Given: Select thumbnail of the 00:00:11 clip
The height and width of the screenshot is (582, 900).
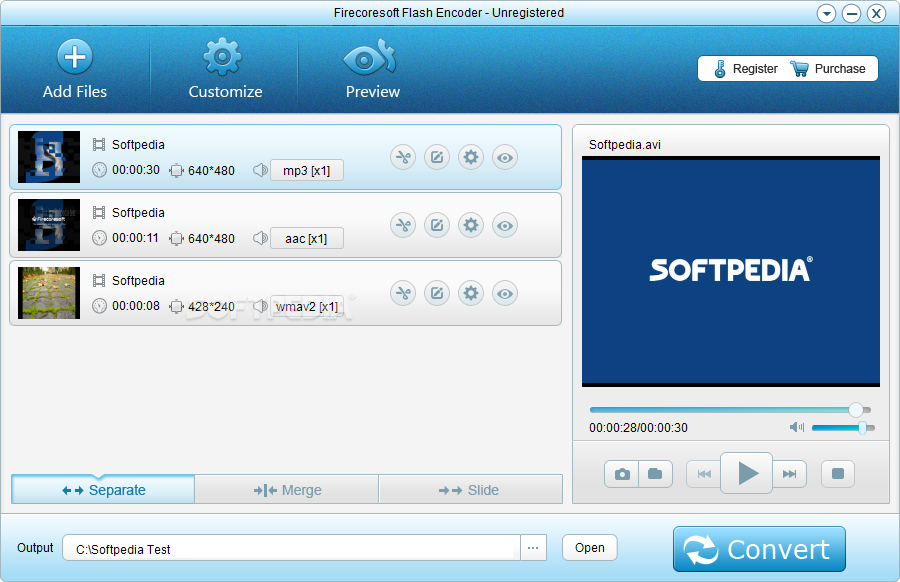Looking at the screenshot, I should (x=49, y=225).
